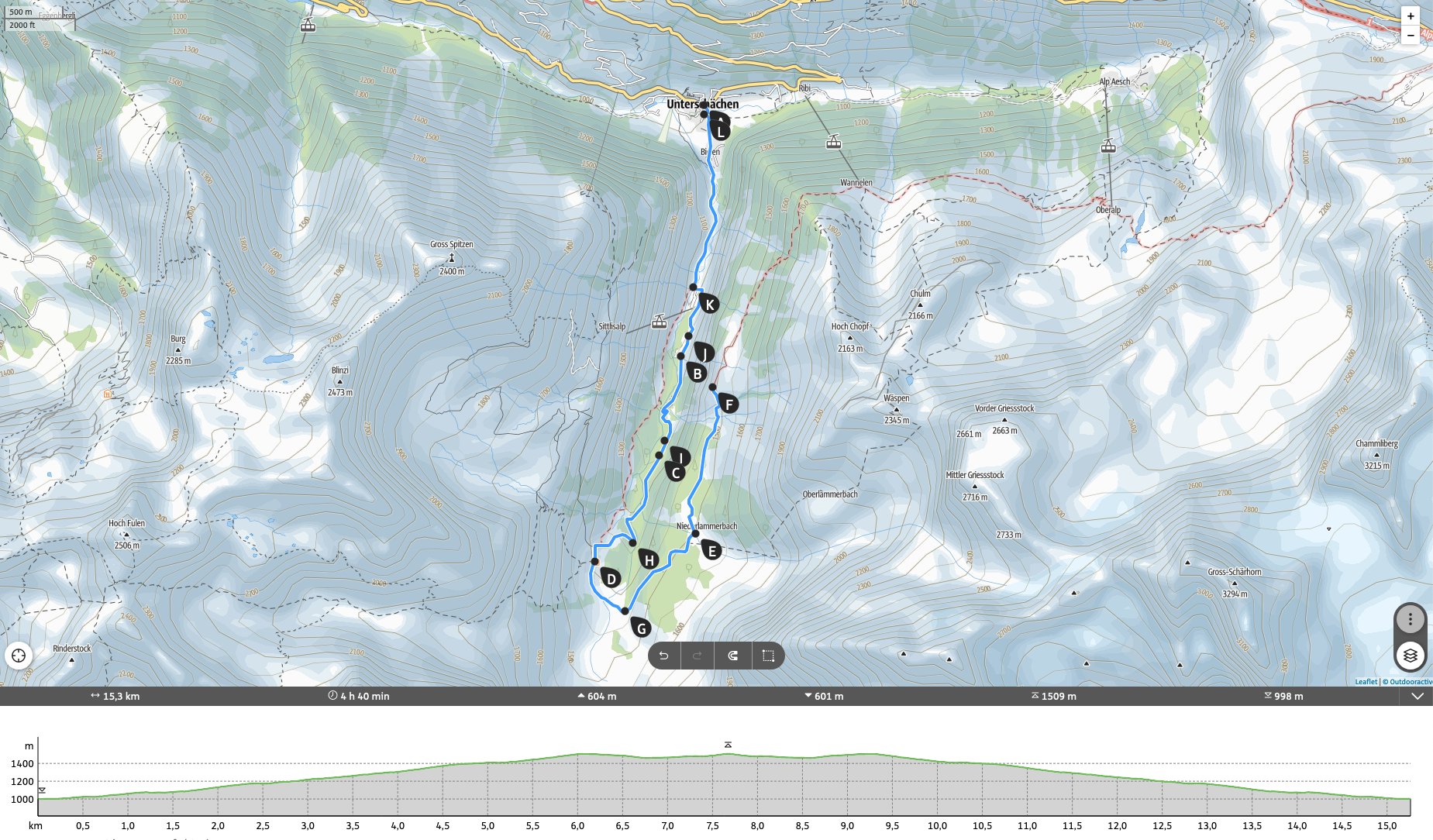Zoom out of the map

(1411, 35)
